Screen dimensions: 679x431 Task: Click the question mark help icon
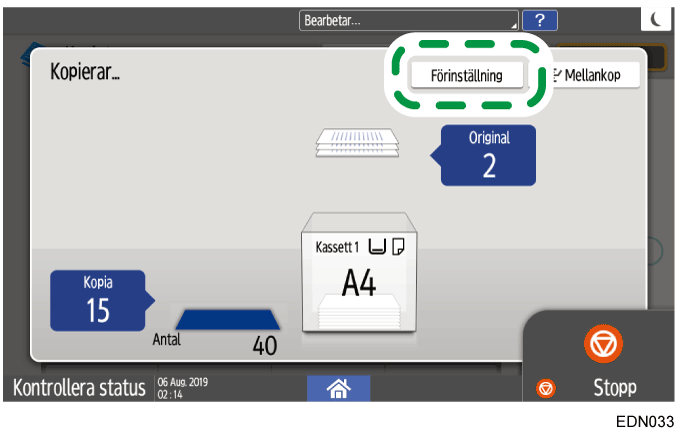coord(540,20)
